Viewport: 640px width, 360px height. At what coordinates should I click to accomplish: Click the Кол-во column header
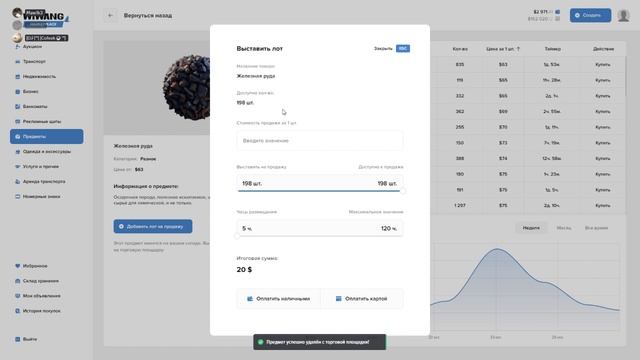tap(460, 49)
